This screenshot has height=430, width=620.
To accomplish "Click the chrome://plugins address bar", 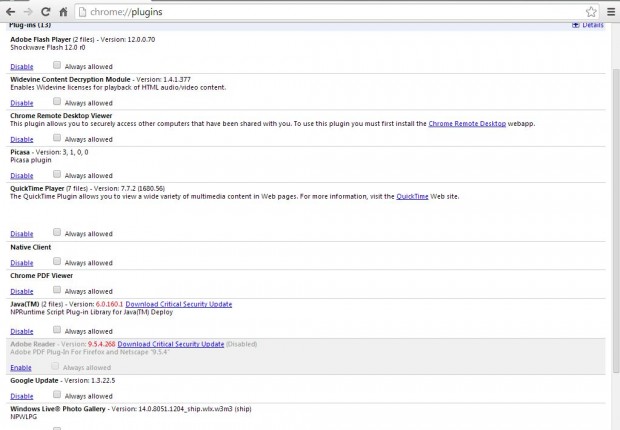I will click(x=336, y=12).
